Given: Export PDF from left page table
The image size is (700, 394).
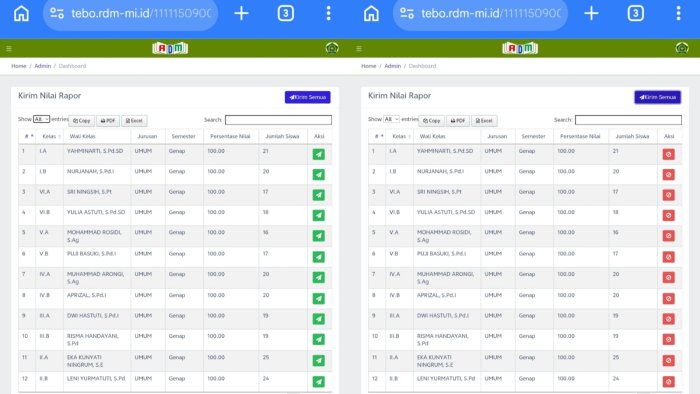Looking at the screenshot, I should [x=108, y=120].
